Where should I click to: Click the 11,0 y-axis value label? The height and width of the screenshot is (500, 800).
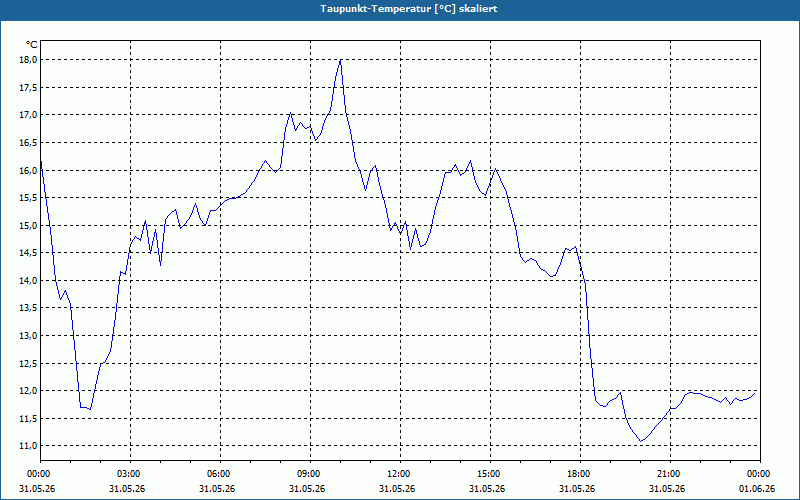[29, 445]
